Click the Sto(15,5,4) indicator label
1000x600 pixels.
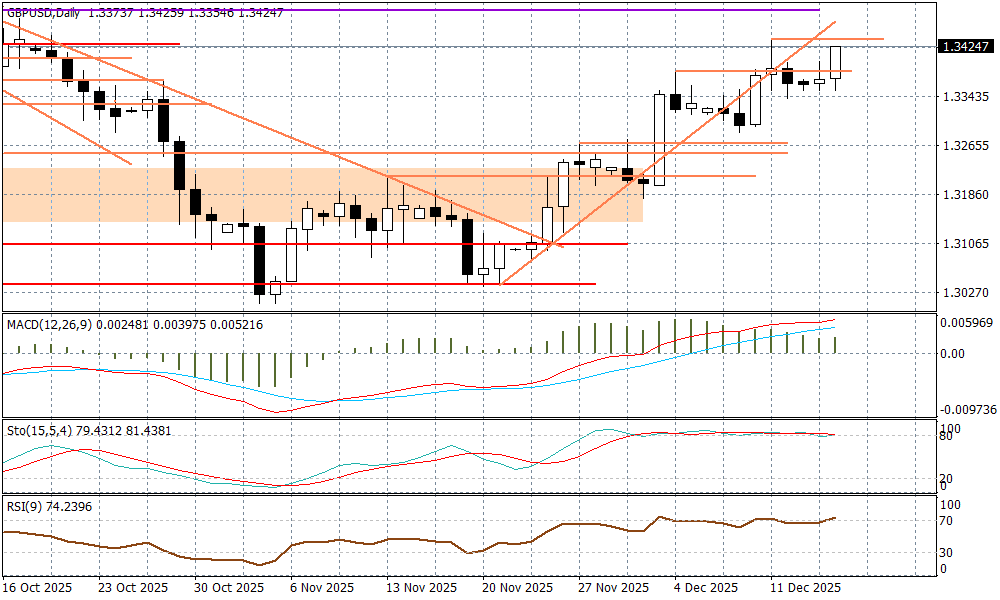tap(42, 430)
